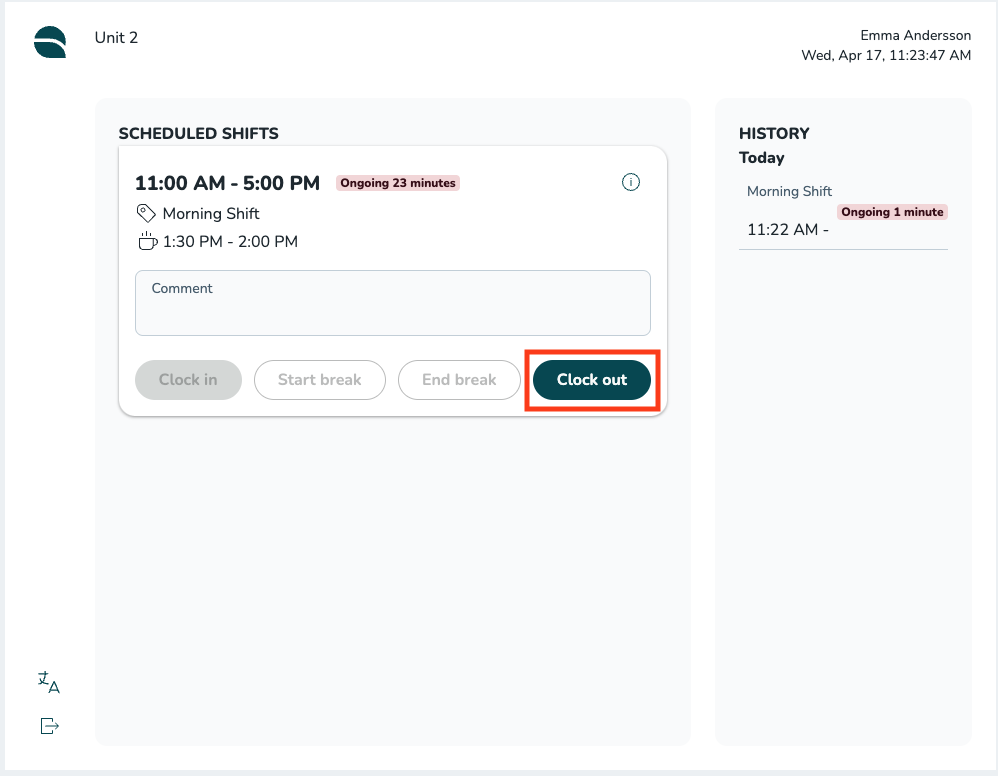Click the Morning Shift tag icon
Image resolution: width=998 pixels, height=776 pixels.
(146, 213)
